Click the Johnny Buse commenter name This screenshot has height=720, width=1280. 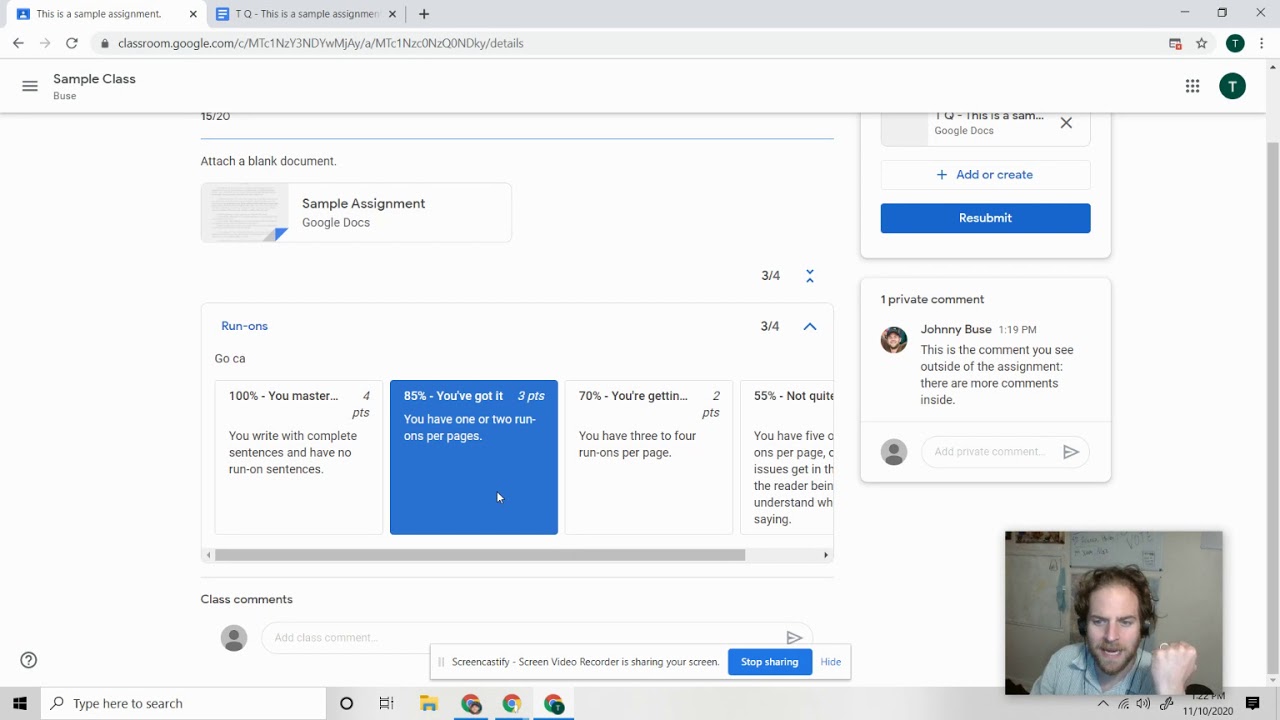(x=956, y=329)
